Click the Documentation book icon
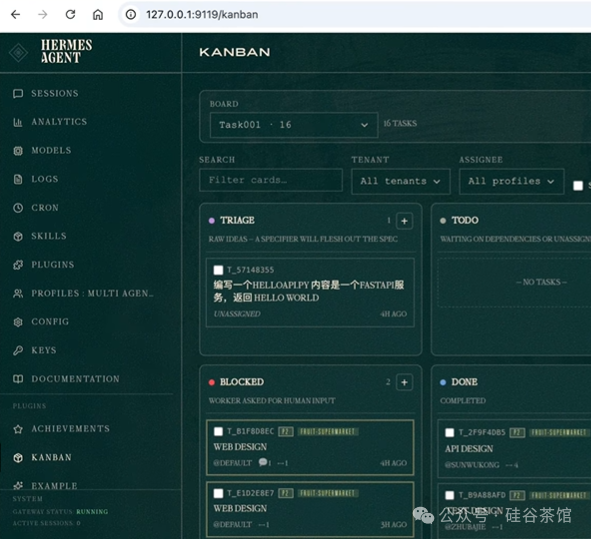 [18, 379]
